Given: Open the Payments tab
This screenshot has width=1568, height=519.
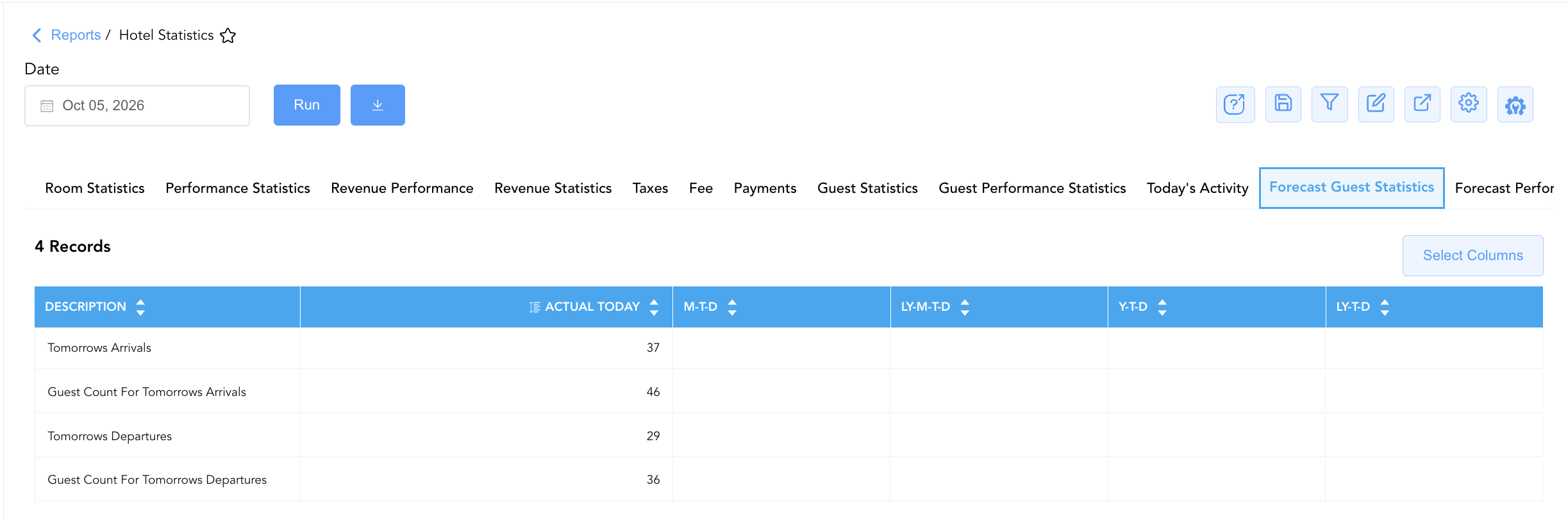Looking at the screenshot, I should 765,188.
